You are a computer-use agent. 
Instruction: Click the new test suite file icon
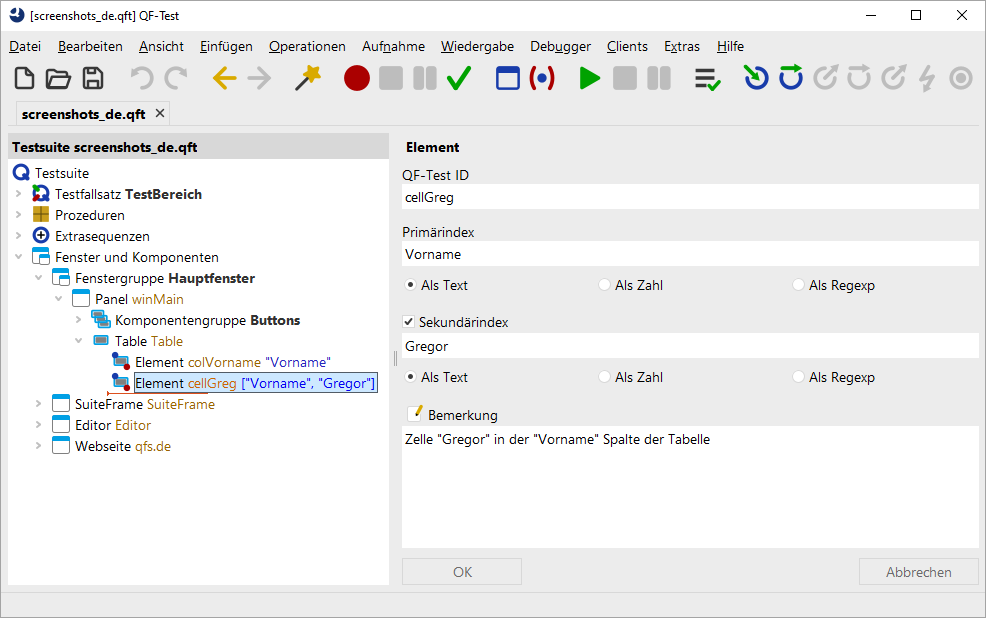pyautogui.click(x=25, y=79)
